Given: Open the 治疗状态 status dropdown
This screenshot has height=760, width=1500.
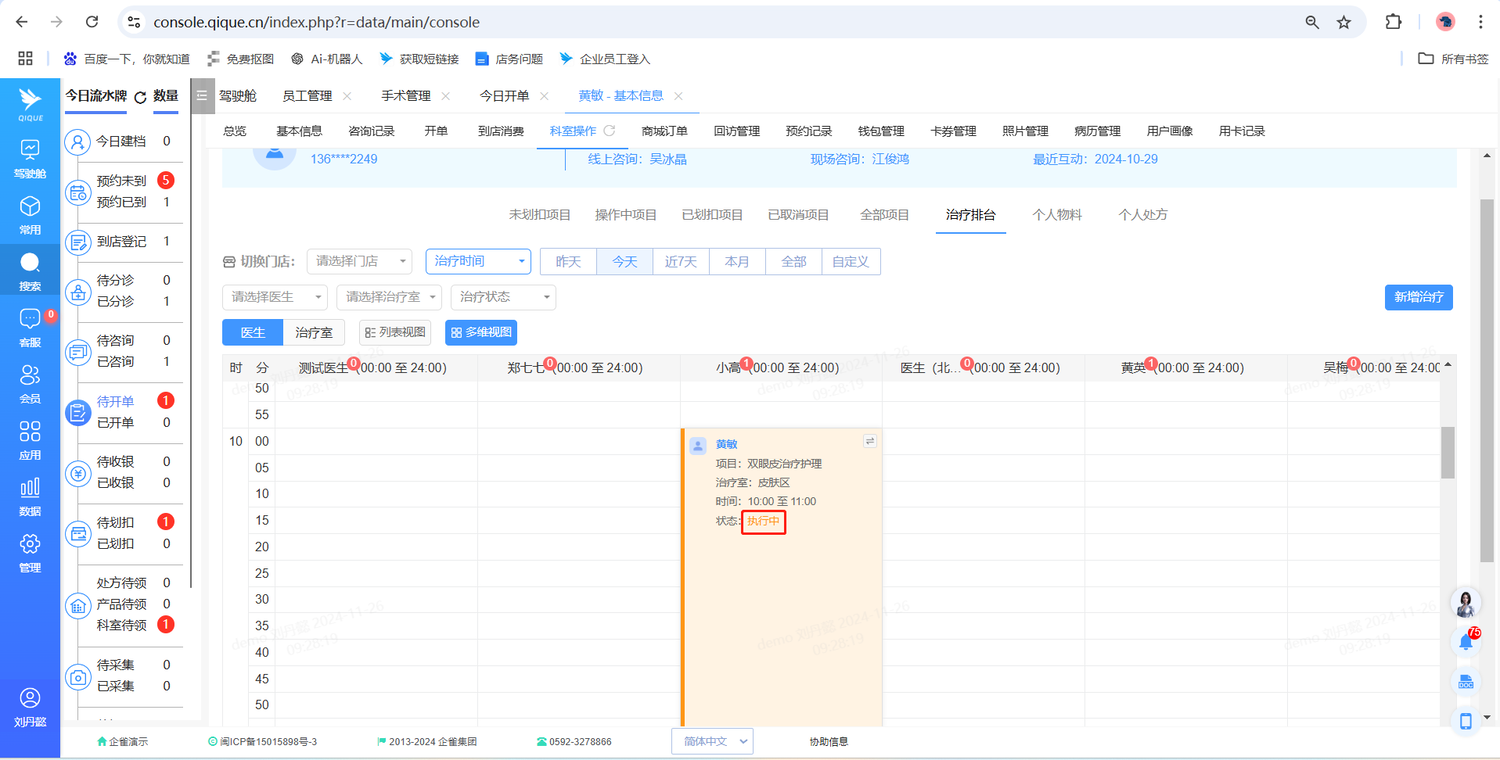Looking at the screenshot, I should click(x=503, y=297).
